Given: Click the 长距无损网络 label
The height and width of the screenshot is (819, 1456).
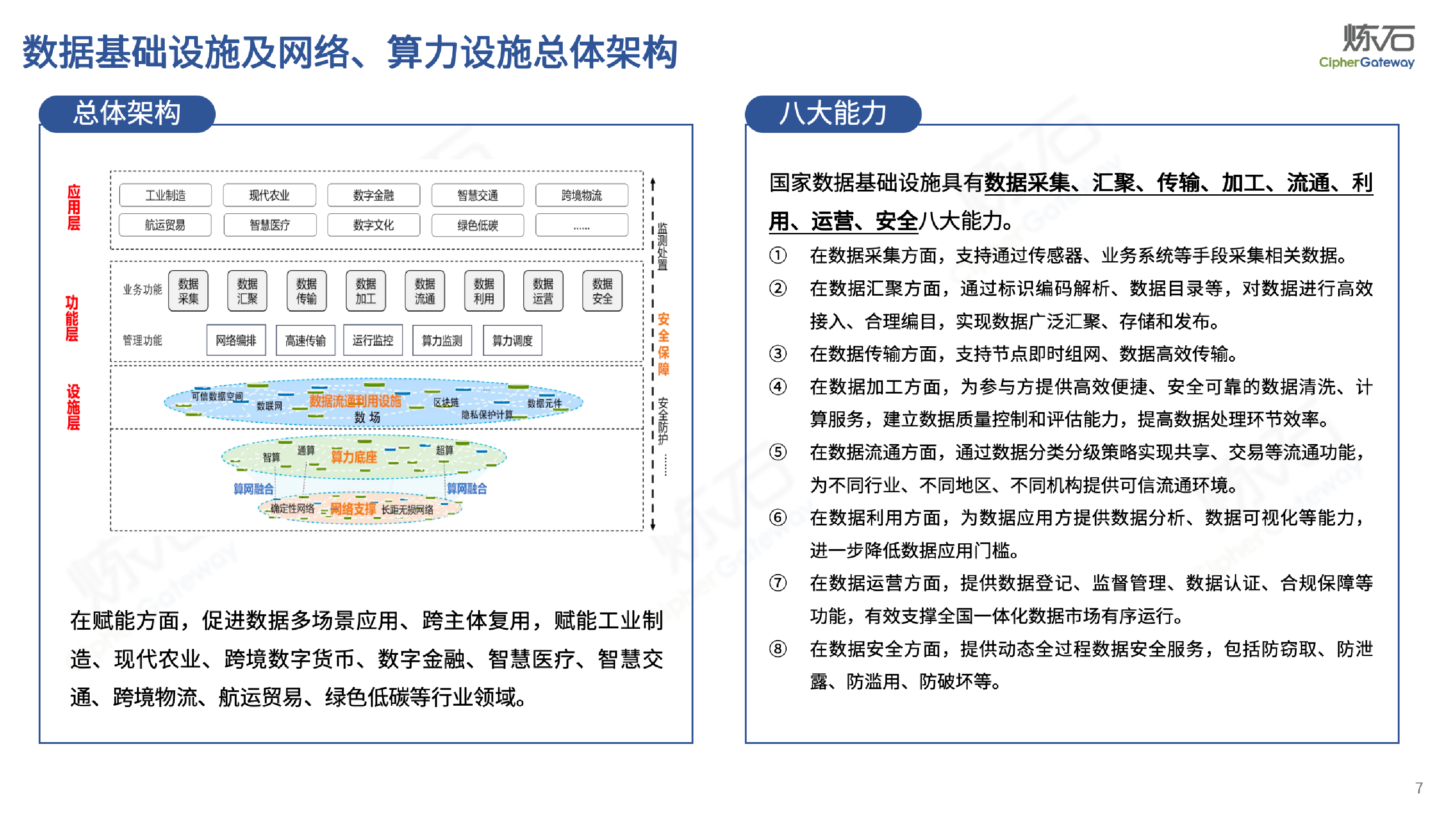Looking at the screenshot, I should point(407,509).
